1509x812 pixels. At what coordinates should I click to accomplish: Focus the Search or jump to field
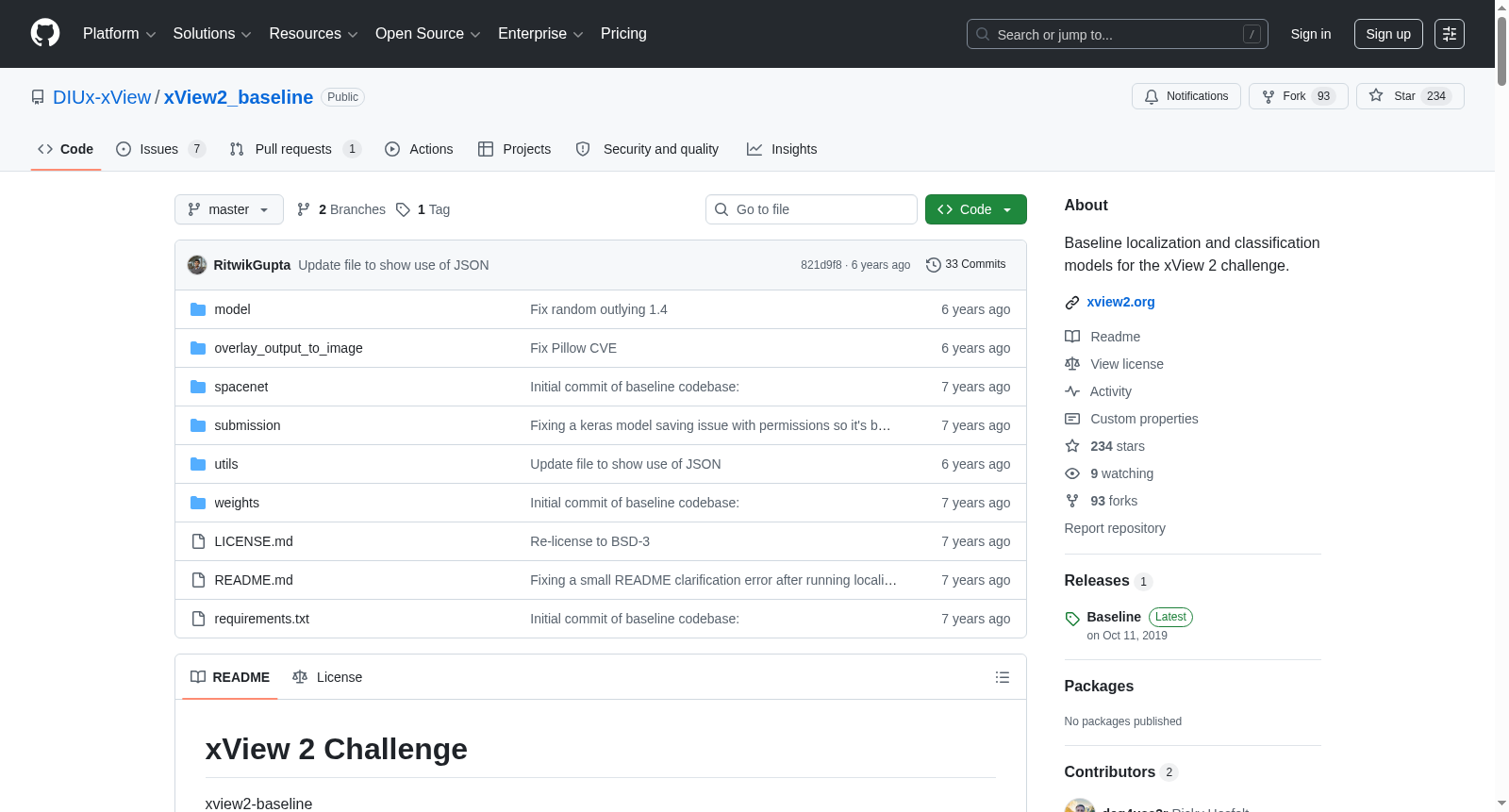pyautogui.click(x=1117, y=34)
